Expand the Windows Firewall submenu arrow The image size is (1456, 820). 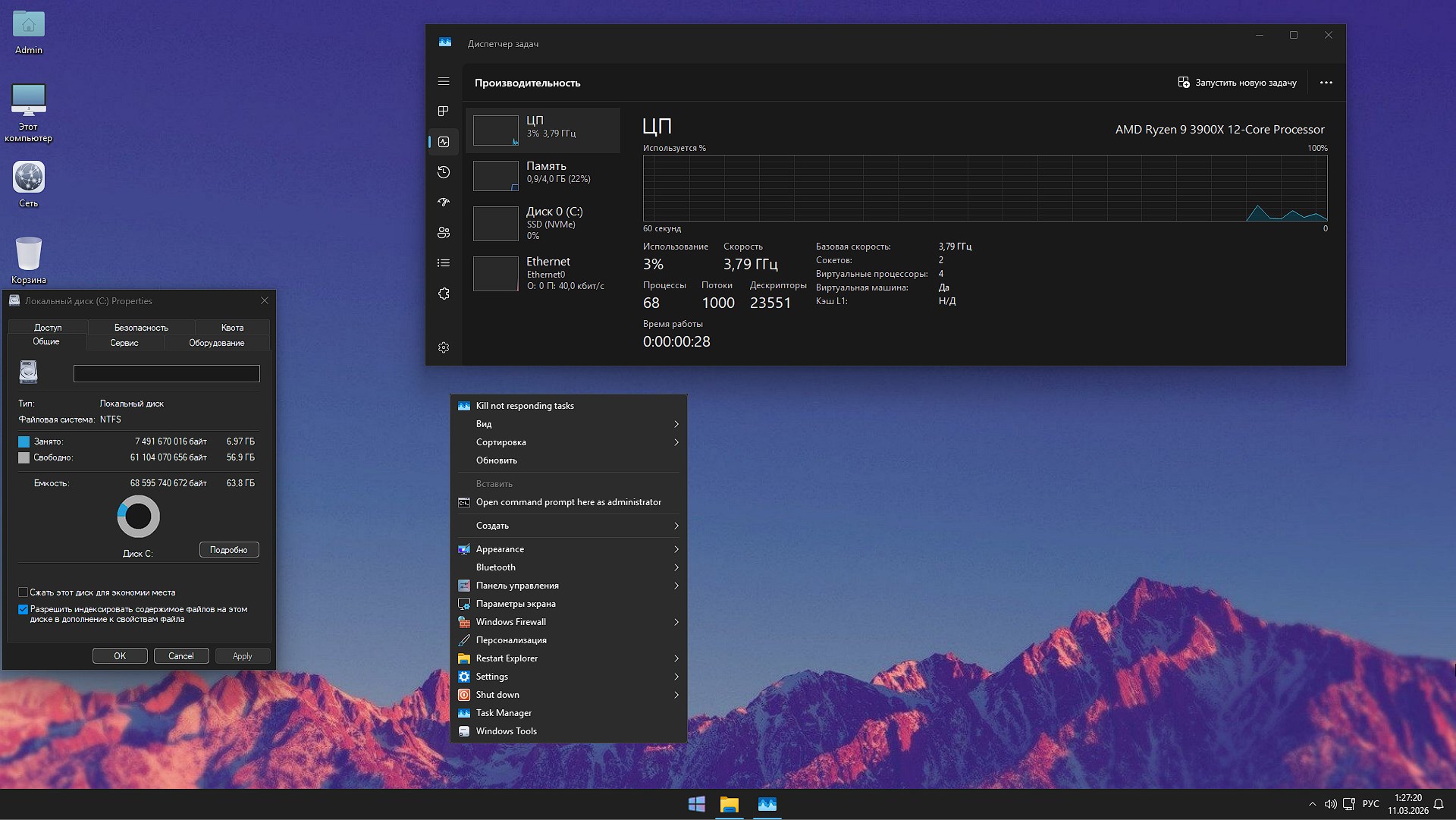[x=676, y=622]
